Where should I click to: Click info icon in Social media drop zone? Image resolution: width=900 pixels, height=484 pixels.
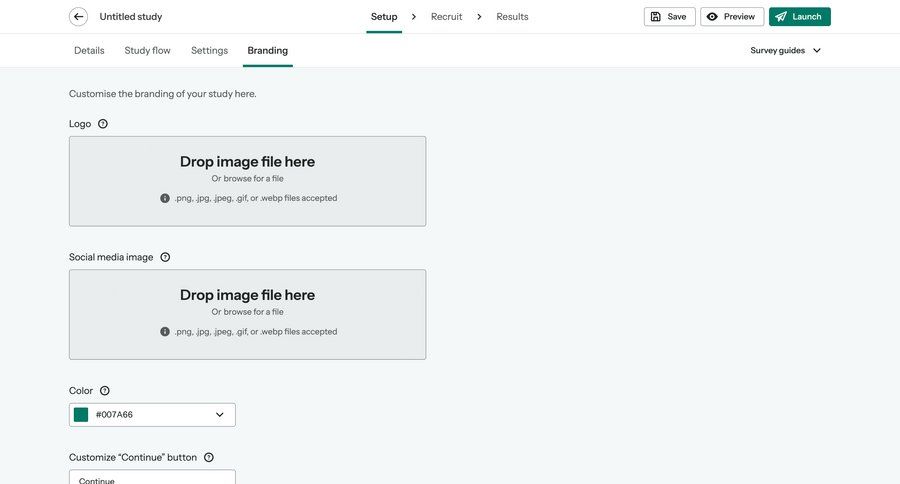click(165, 332)
